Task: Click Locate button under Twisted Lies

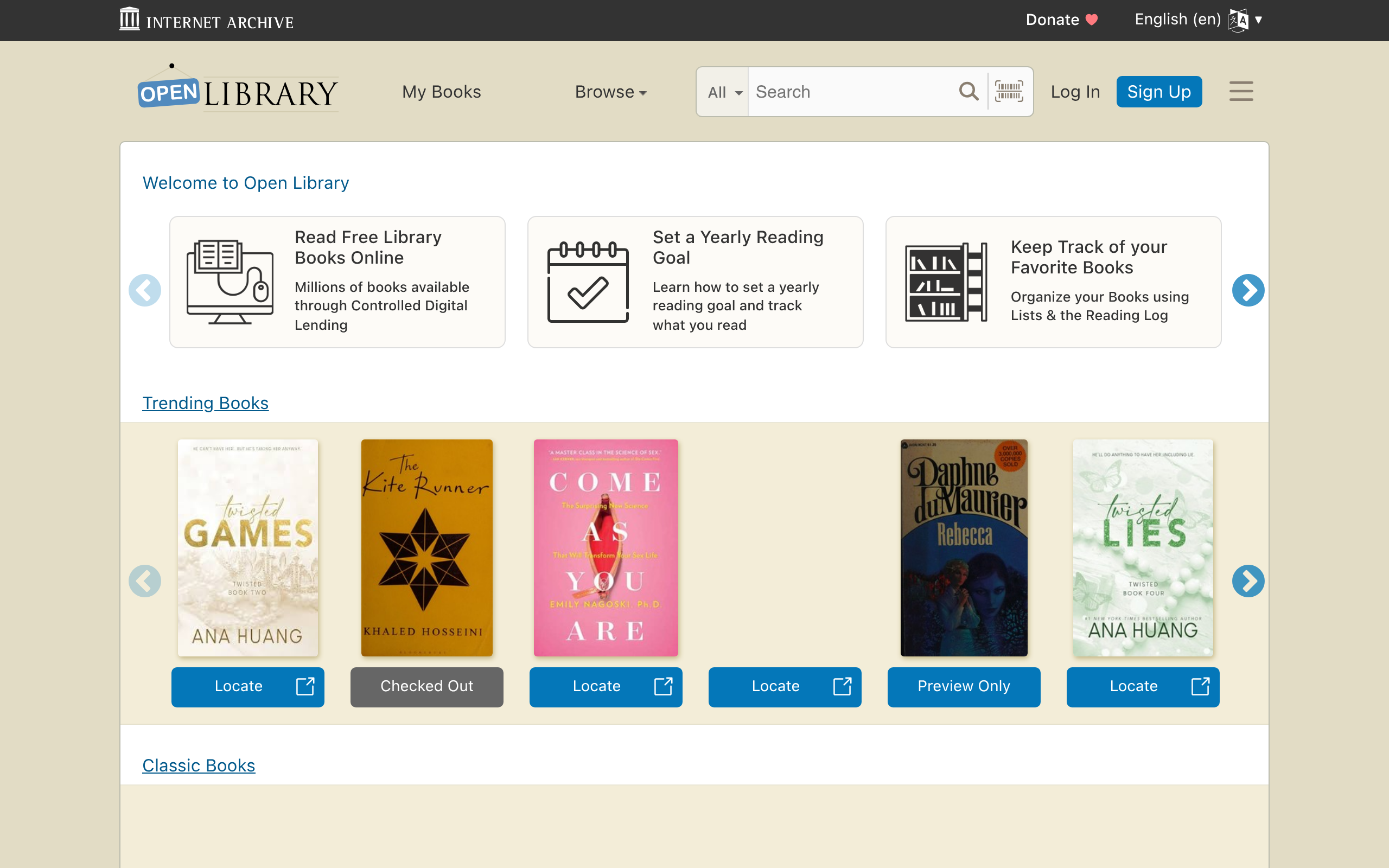Action: [x=1143, y=687]
